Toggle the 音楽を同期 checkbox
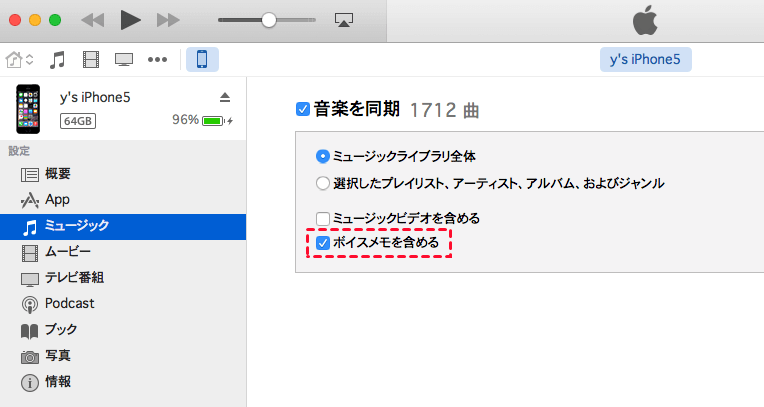The height and width of the screenshot is (407, 764). click(303, 109)
